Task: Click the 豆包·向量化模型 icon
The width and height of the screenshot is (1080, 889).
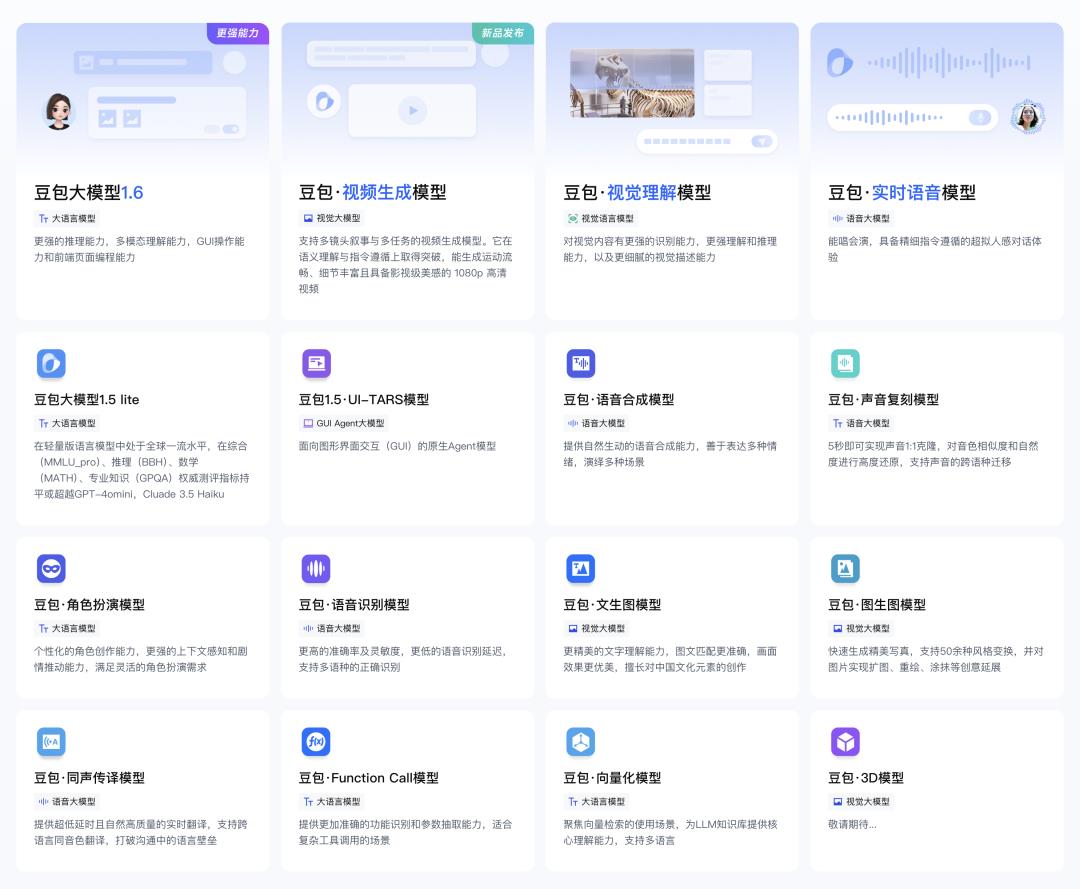Action: [x=581, y=742]
